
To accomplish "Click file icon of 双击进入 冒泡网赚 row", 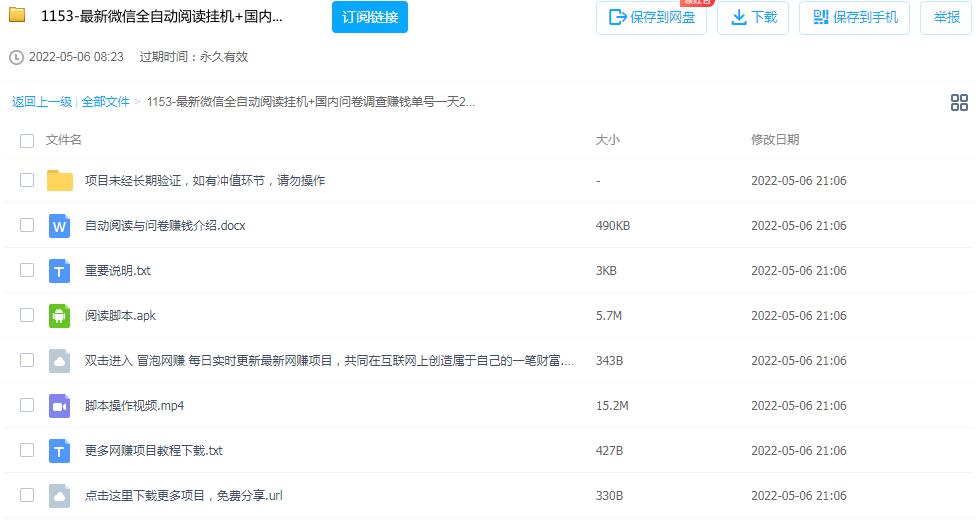I will 59,361.
